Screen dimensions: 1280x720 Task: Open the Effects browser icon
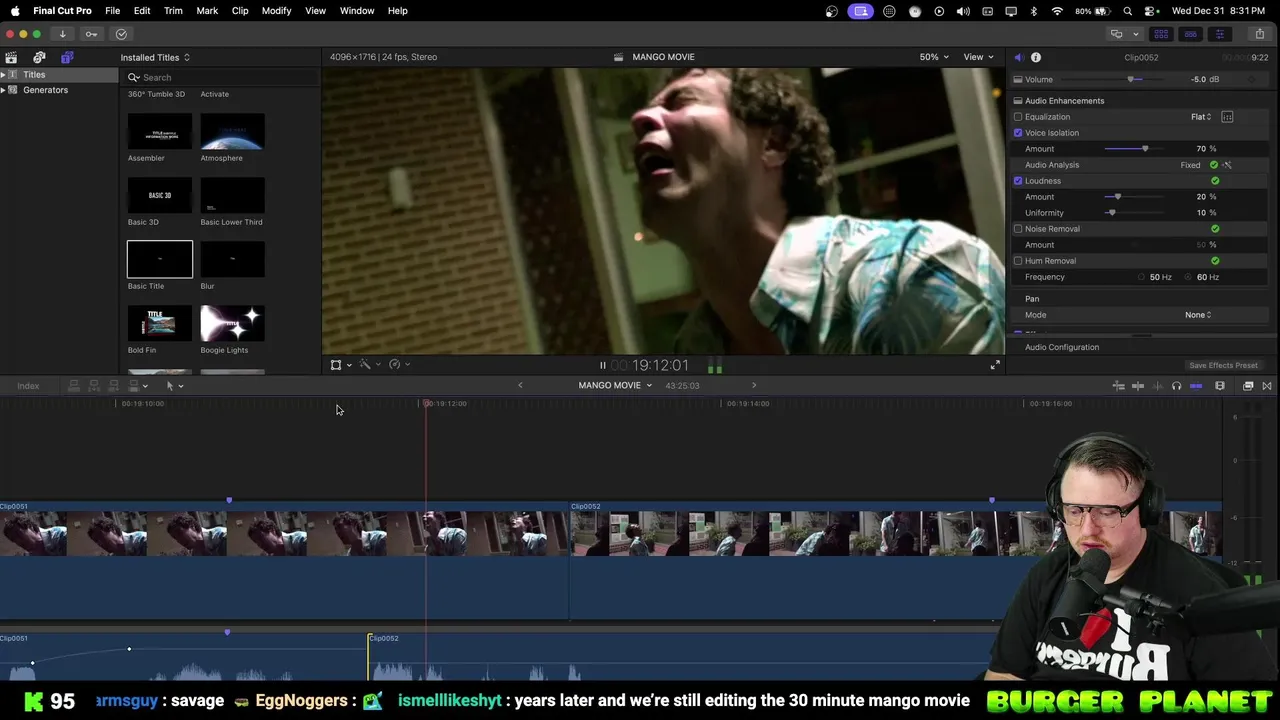(x=1248, y=386)
